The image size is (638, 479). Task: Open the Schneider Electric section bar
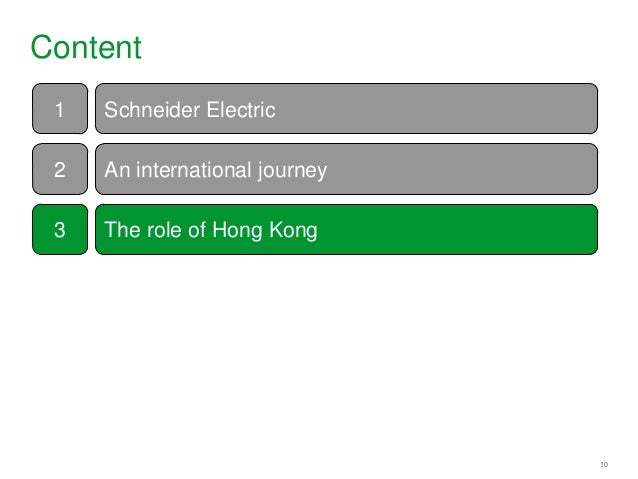(x=346, y=109)
